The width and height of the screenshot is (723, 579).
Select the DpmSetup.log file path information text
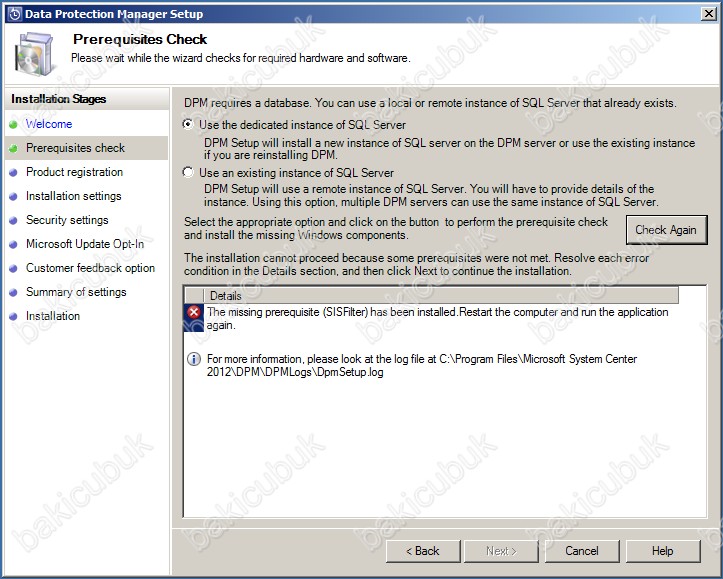coord(422,365)
